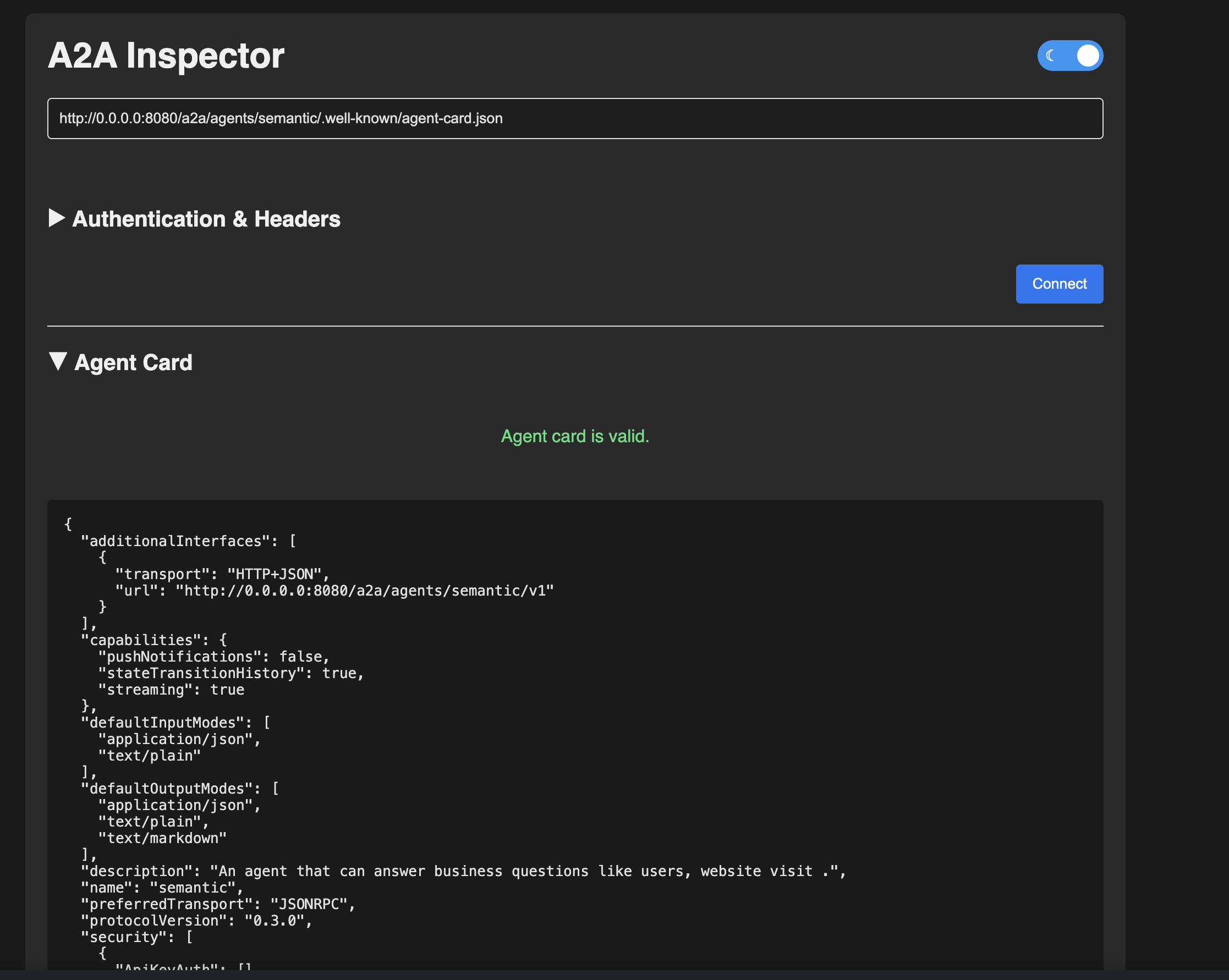Image resolution: width=1229 pixels, height=980 pixels.
Task: Click the Agent Card heading label
Action: pyautogui.click(x=133, y=363)
